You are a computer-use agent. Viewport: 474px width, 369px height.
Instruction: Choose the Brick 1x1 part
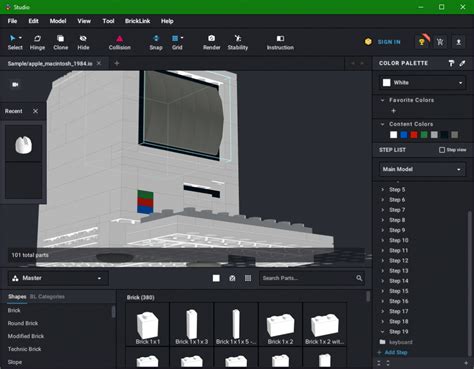coord(148,325)
